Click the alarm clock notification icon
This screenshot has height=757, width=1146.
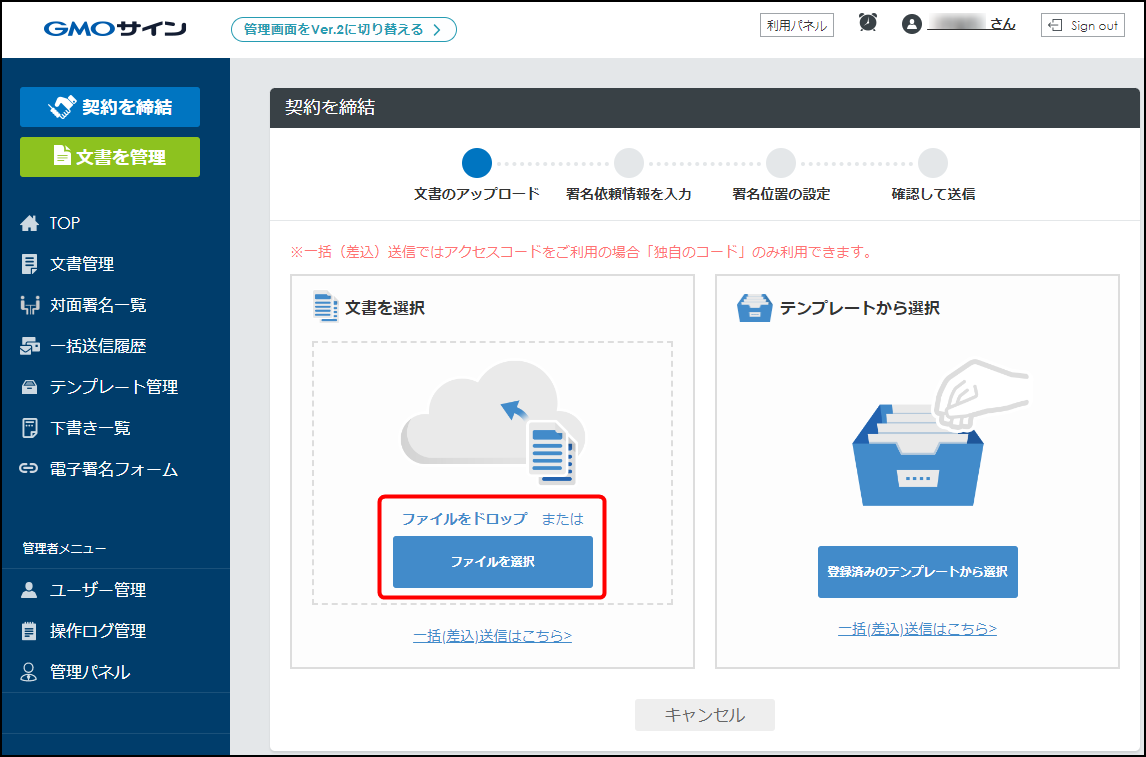pos(868,23)
